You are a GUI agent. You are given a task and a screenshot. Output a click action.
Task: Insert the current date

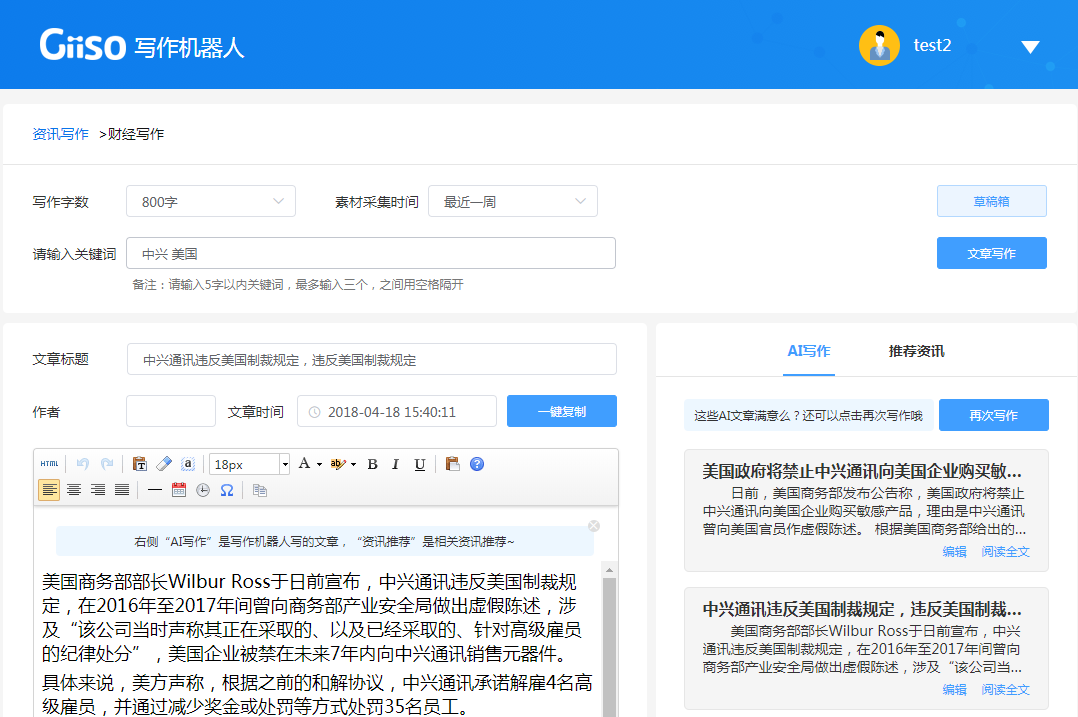click(179, 490)
